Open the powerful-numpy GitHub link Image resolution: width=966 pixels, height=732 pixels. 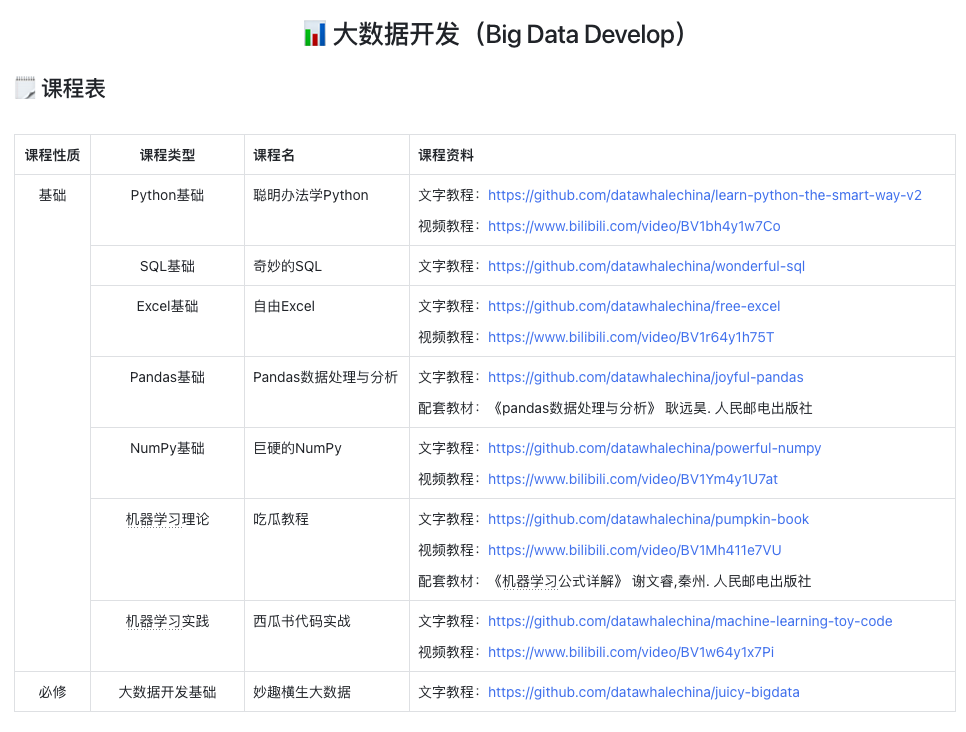(x=654, y=448)
